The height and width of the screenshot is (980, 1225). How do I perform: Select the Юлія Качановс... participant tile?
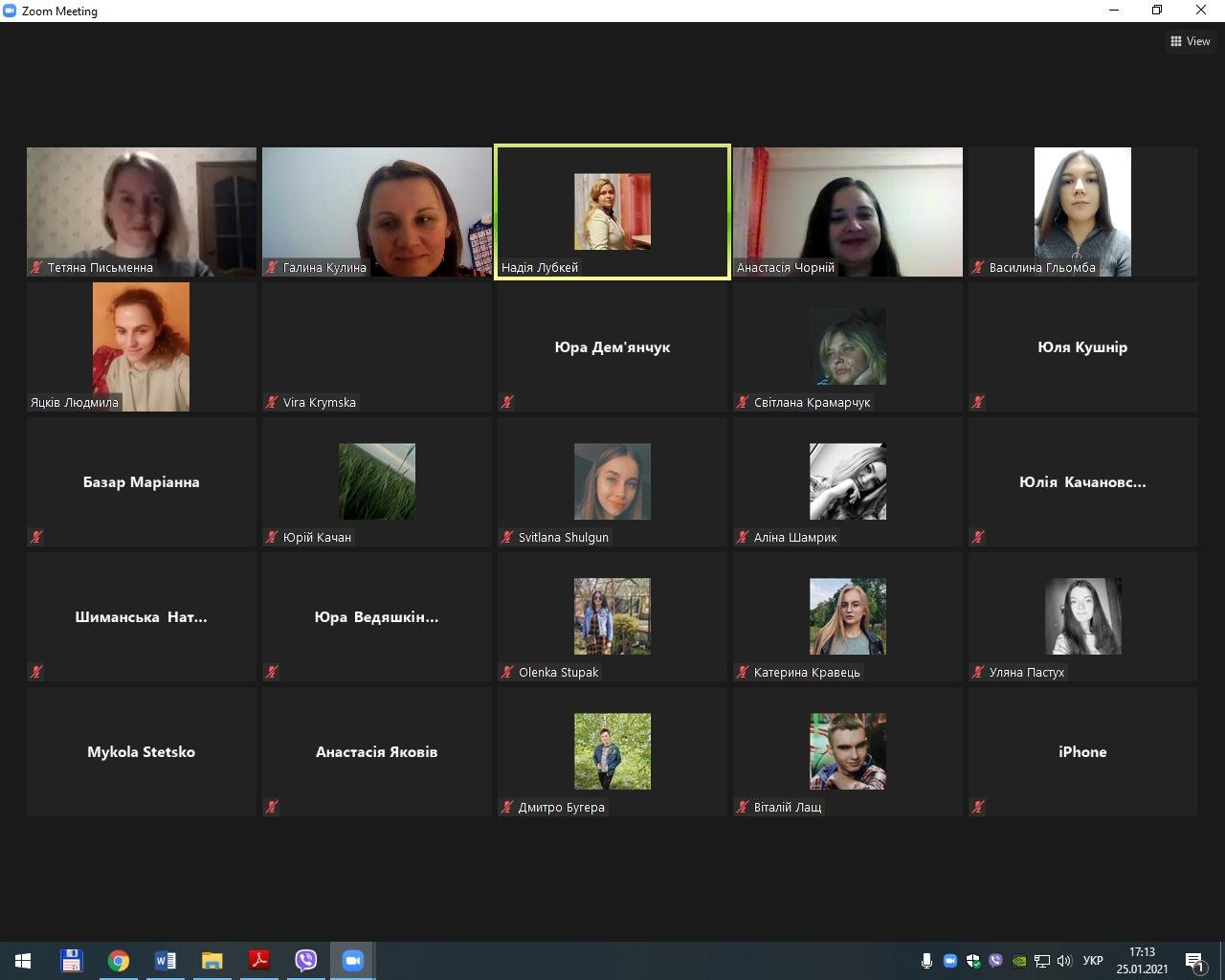pyautogui.click(x=1083, y=481)
